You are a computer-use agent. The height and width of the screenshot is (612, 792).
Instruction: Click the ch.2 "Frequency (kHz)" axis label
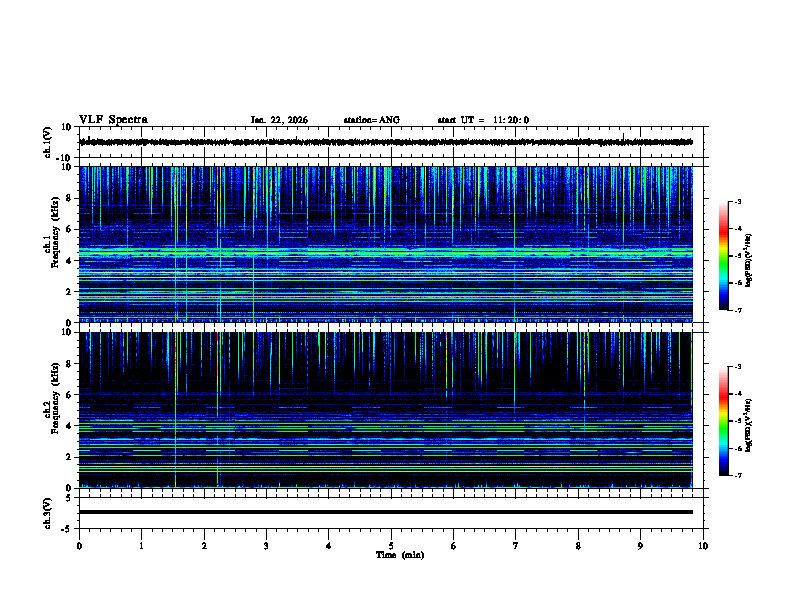[x=55, y=398]
